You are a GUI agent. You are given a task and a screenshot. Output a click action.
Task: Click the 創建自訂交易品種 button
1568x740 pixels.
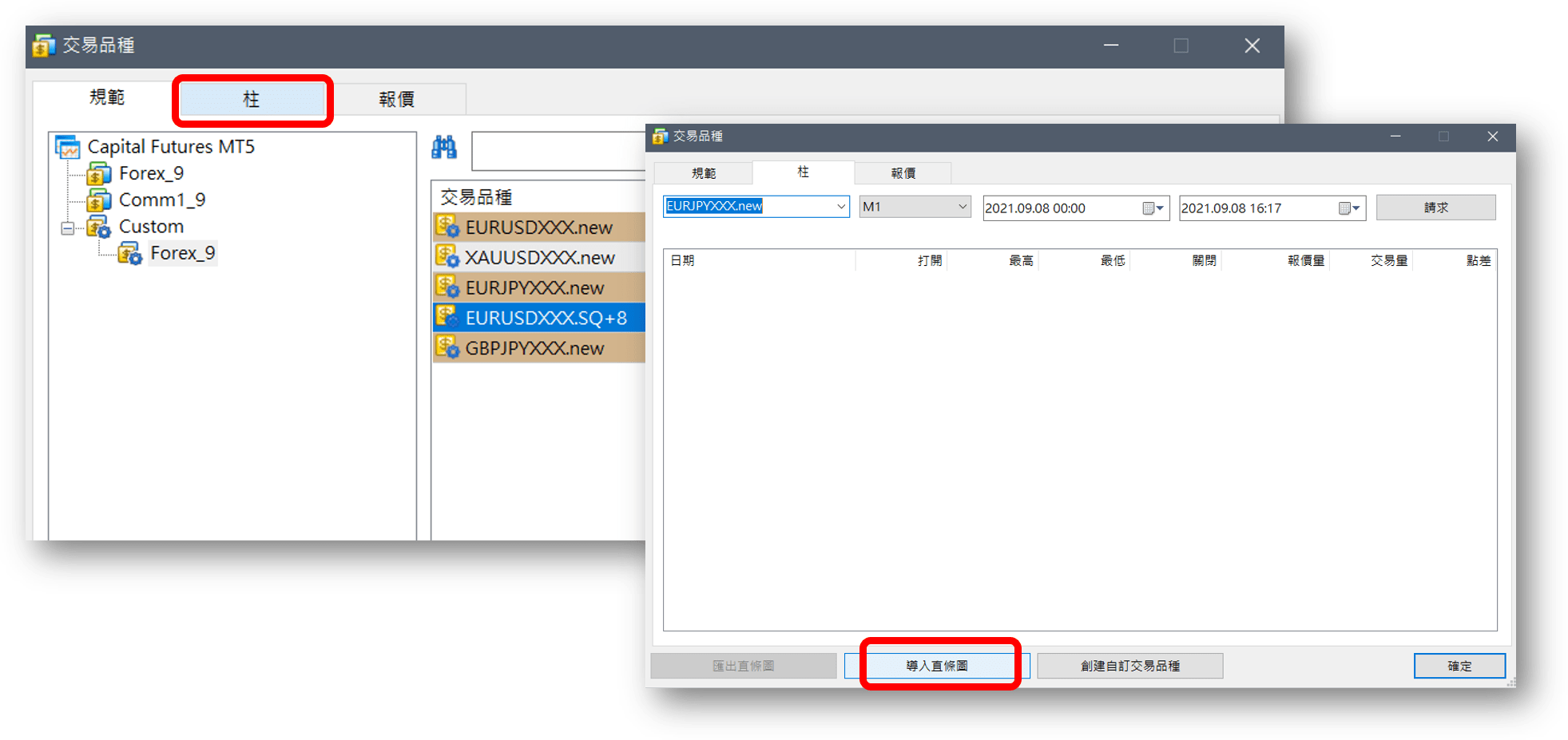(1129, 666)
